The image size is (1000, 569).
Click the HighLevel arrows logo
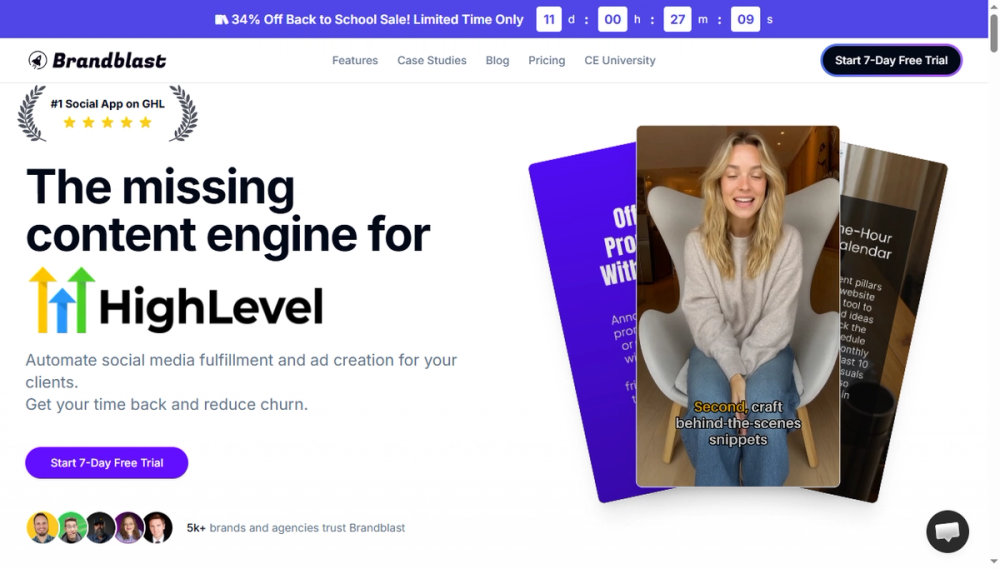62,300
